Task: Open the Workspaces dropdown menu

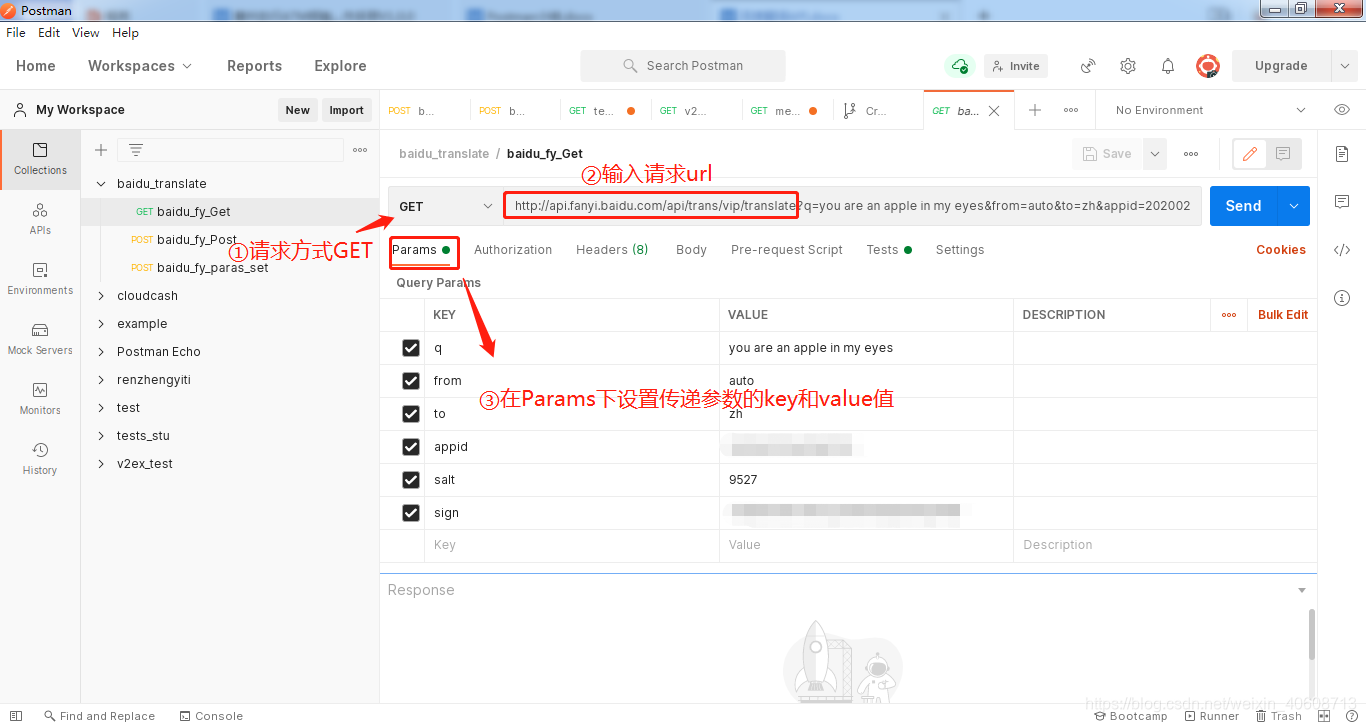Action: [139, 66]
